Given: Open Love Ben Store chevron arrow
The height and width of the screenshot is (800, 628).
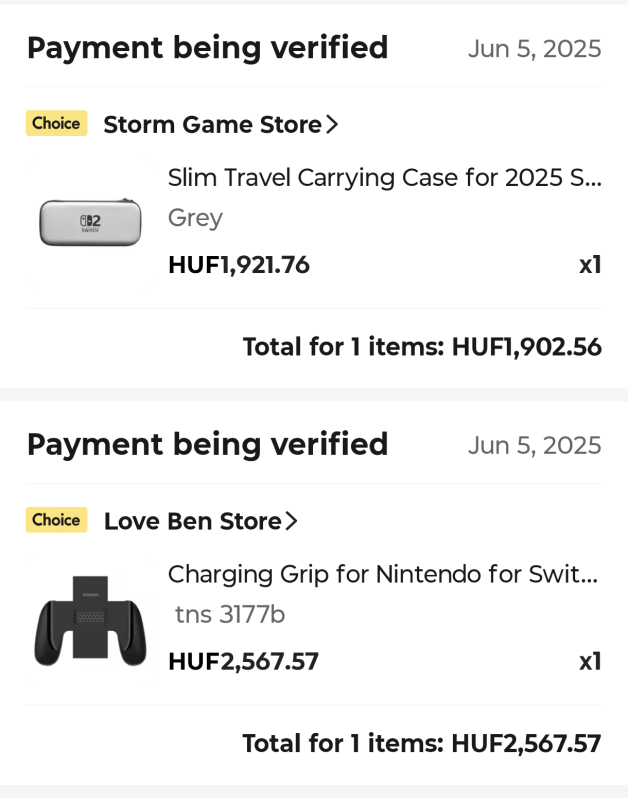Looking at the screenshot, I should coord(291,521).
